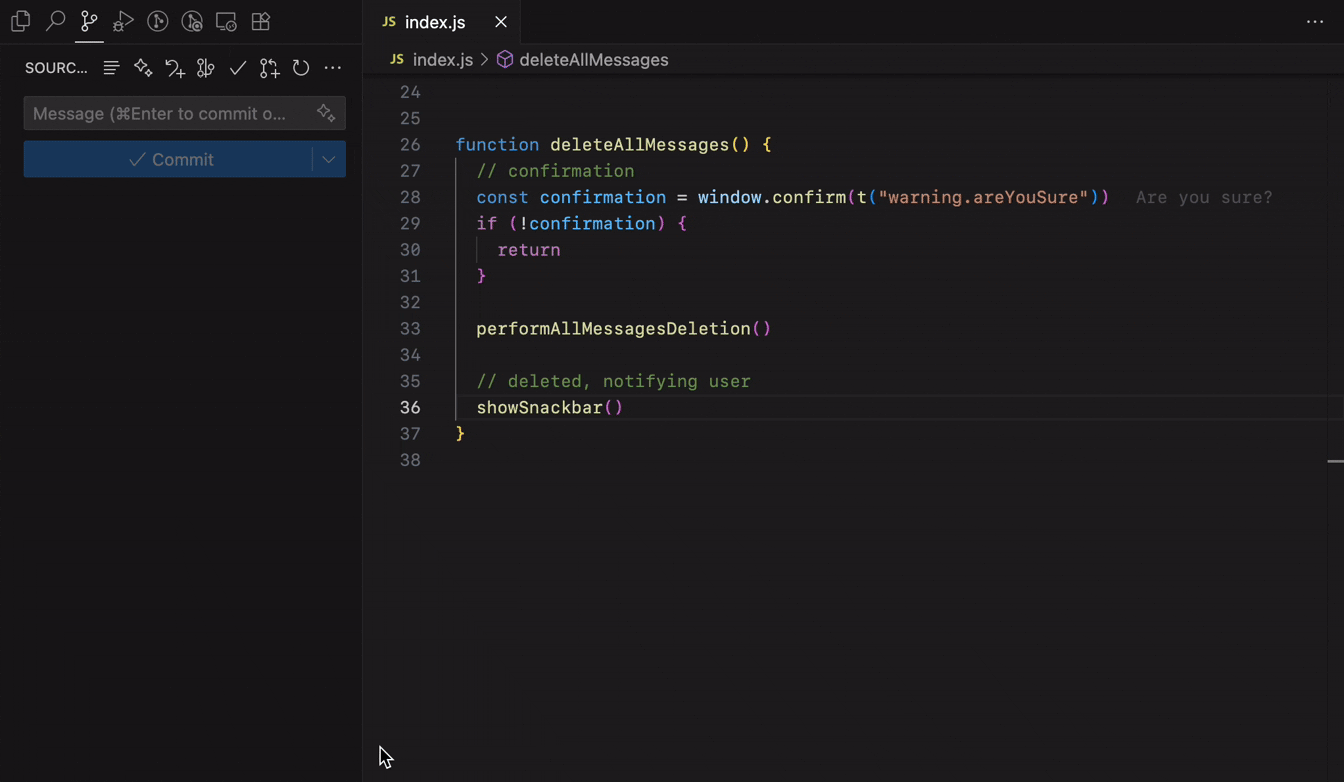Open the Run and Debug view

point(123,21)
